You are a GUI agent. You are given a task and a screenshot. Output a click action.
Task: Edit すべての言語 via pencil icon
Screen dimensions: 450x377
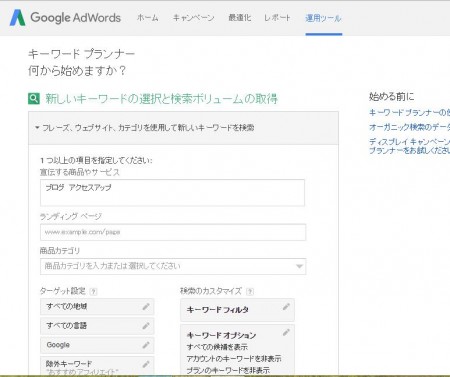click(x=146, y=326)
